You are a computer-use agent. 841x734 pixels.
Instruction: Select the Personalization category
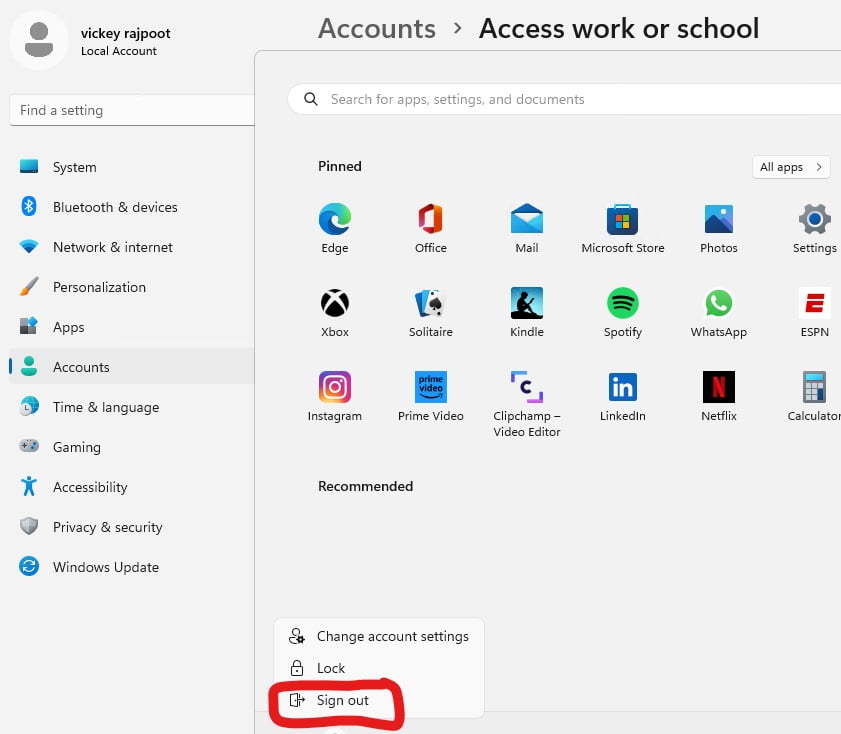point(131,287)
